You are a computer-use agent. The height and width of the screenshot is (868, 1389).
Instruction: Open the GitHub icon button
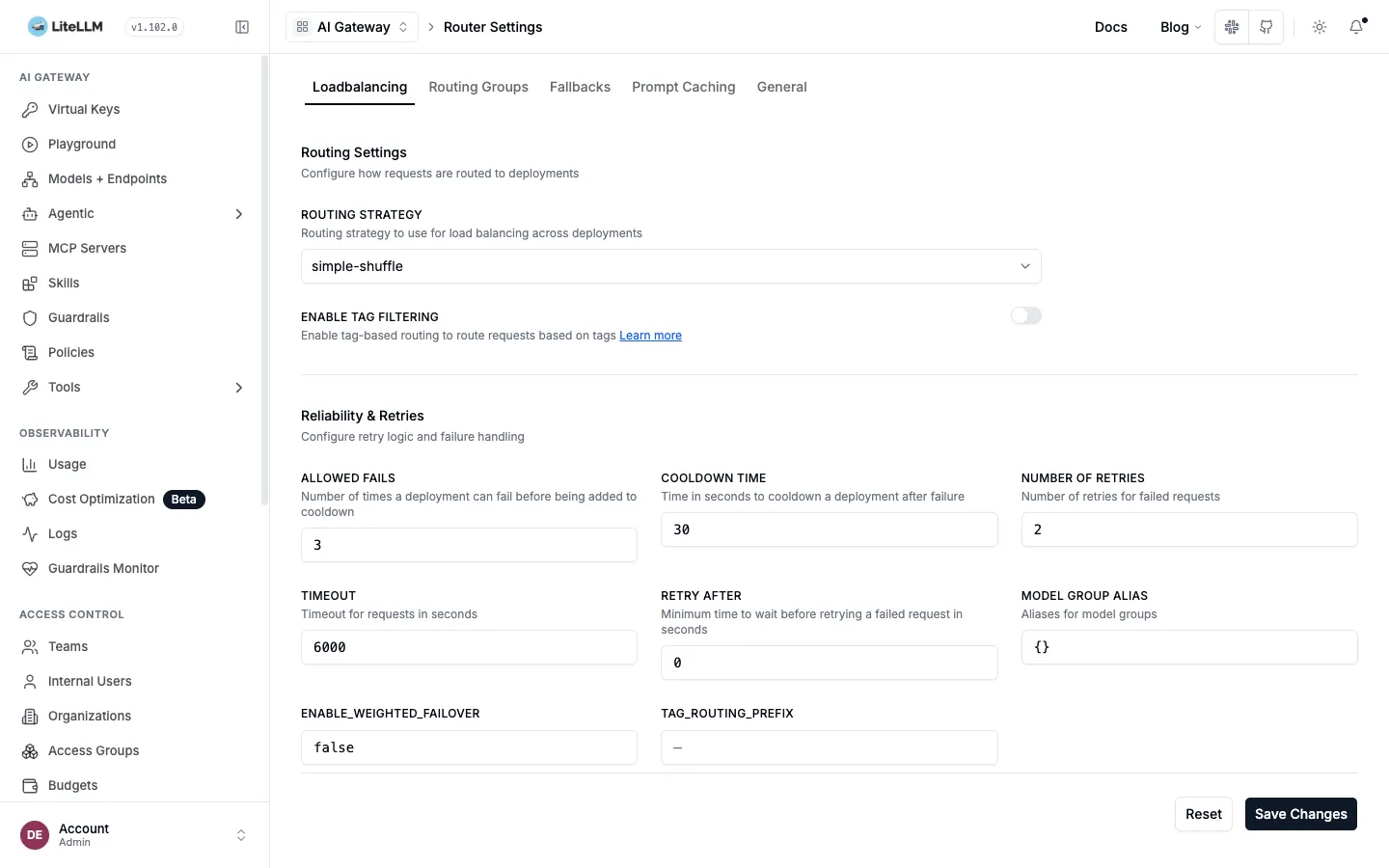1266,27
